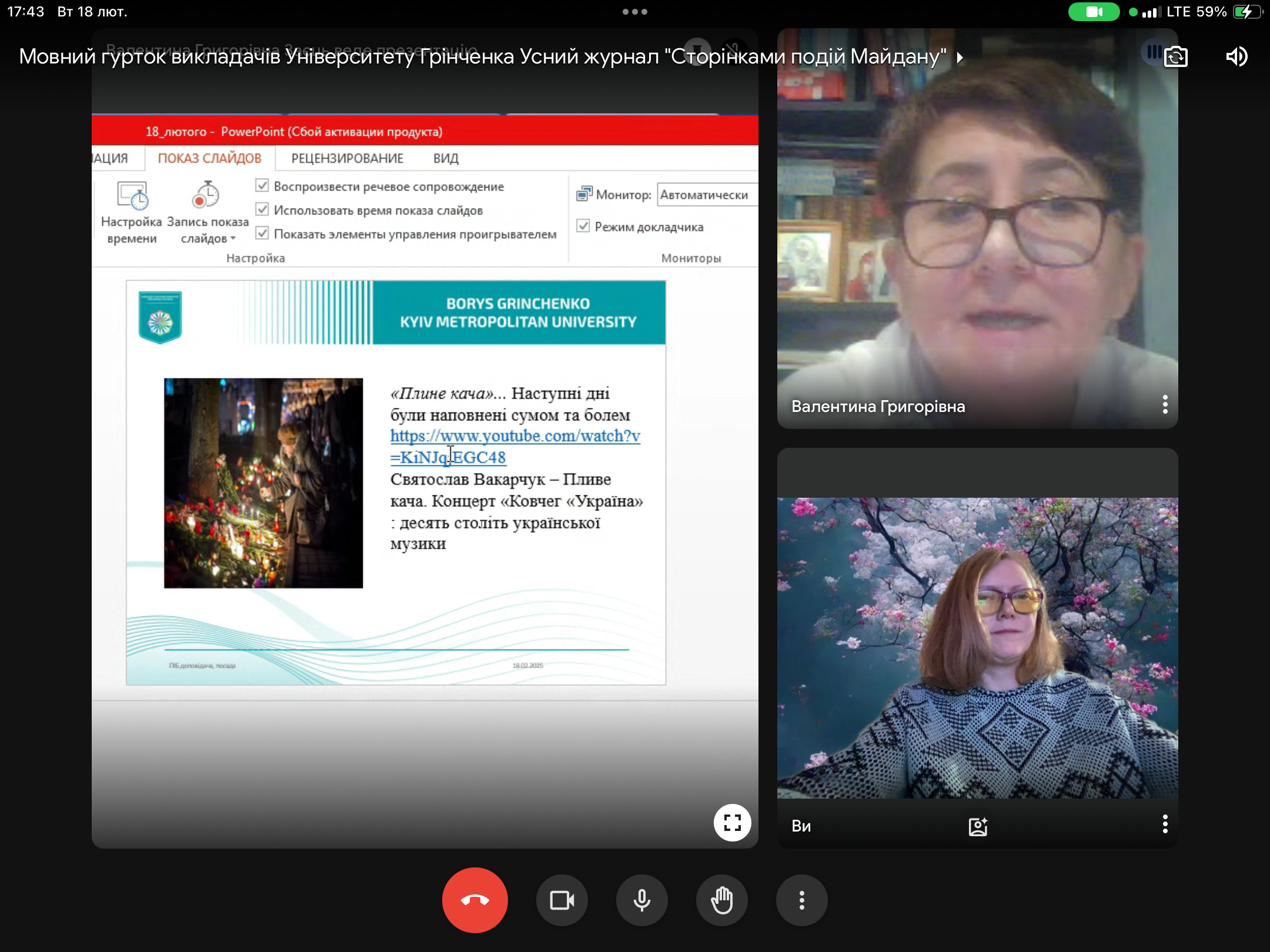Switch to the РЕЦЕНЗИРОВАНИЕ ribbon tab
The width and height of the screenshot is (1270, 952).
(x=347, y=158)
